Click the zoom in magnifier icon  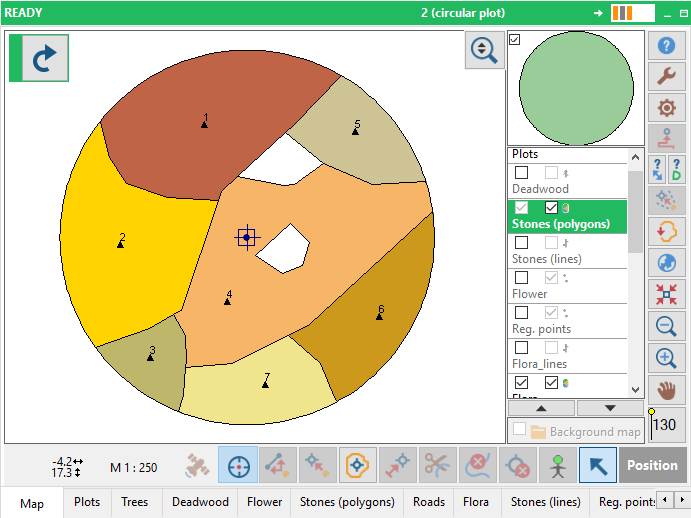point(666,357)
